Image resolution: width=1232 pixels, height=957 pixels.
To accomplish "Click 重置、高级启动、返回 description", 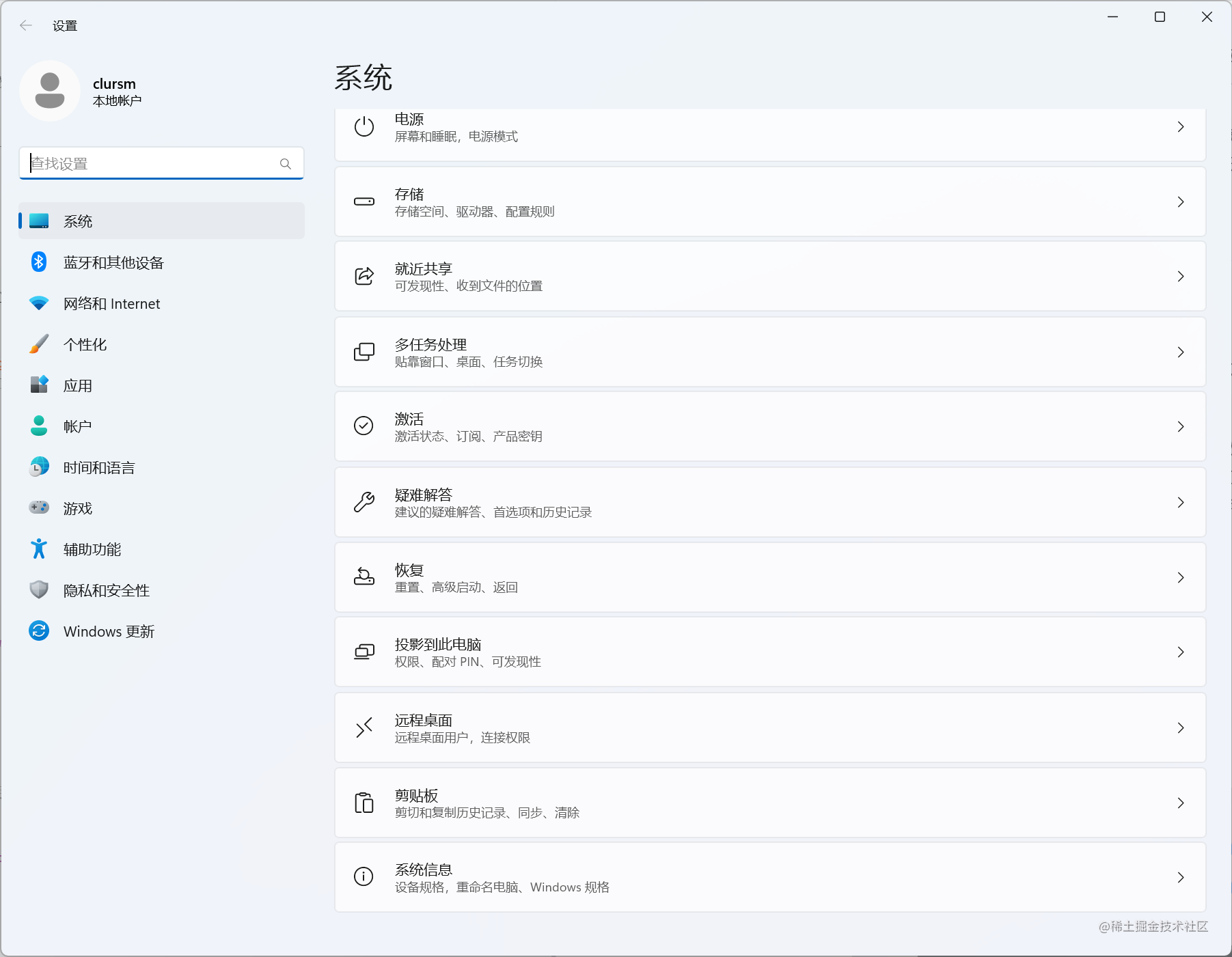I will [x=456, y=587].
